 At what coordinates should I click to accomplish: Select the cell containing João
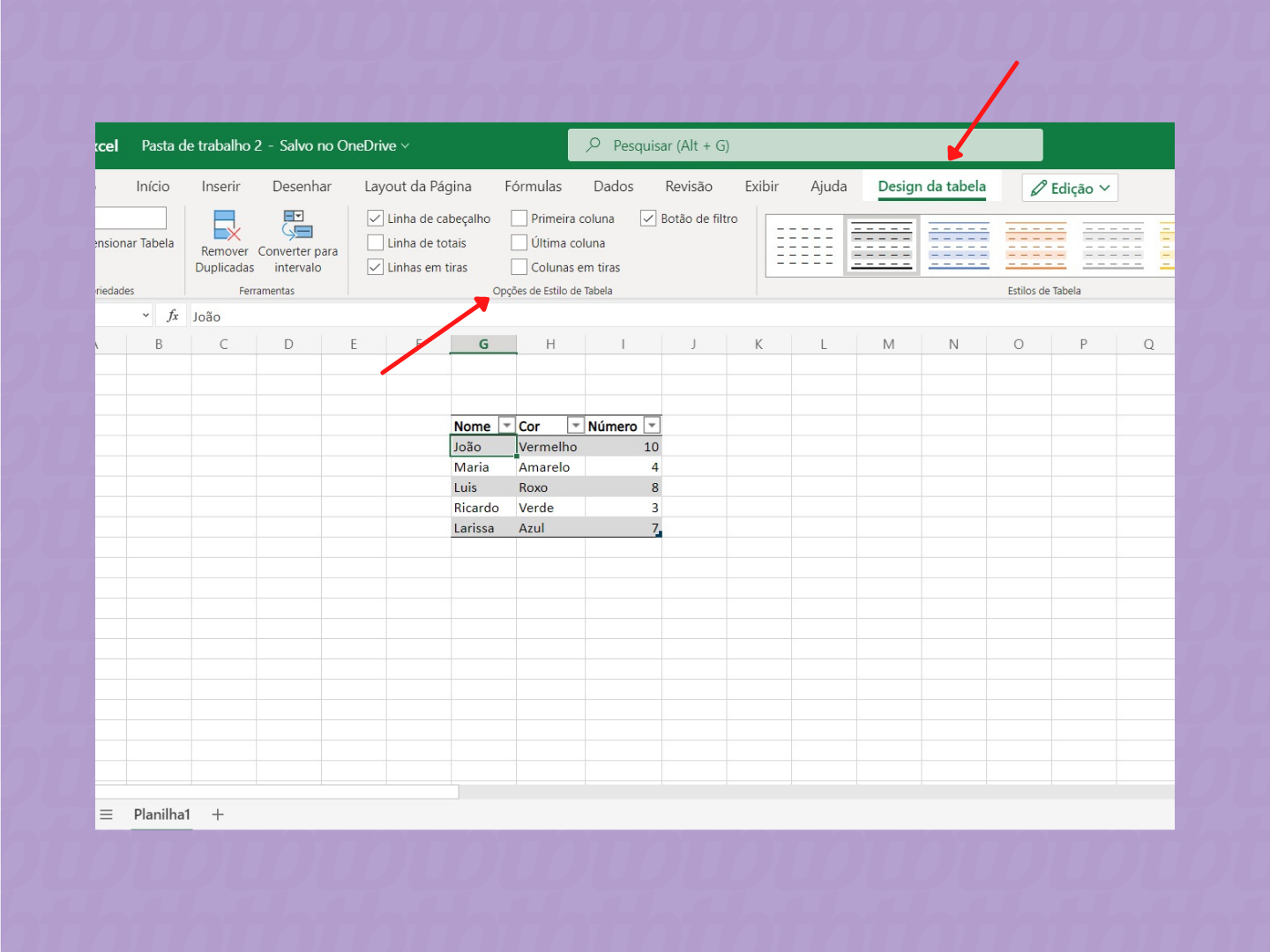[x=483, y=447]
